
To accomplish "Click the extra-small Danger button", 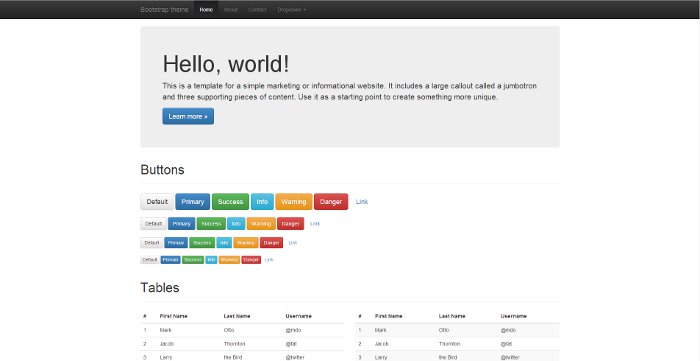I will tap(251, 260).
